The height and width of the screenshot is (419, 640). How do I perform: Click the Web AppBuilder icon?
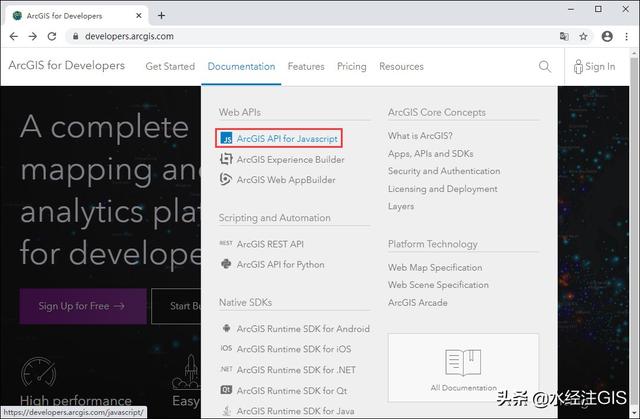226,179
